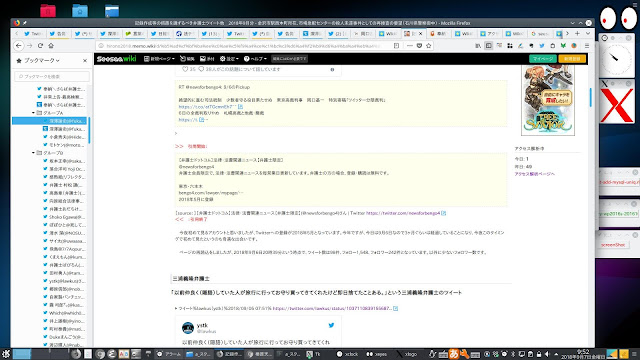Click the ystk profile avatar
This screenshot has height=360, width=640.
[x=188, y=328]
